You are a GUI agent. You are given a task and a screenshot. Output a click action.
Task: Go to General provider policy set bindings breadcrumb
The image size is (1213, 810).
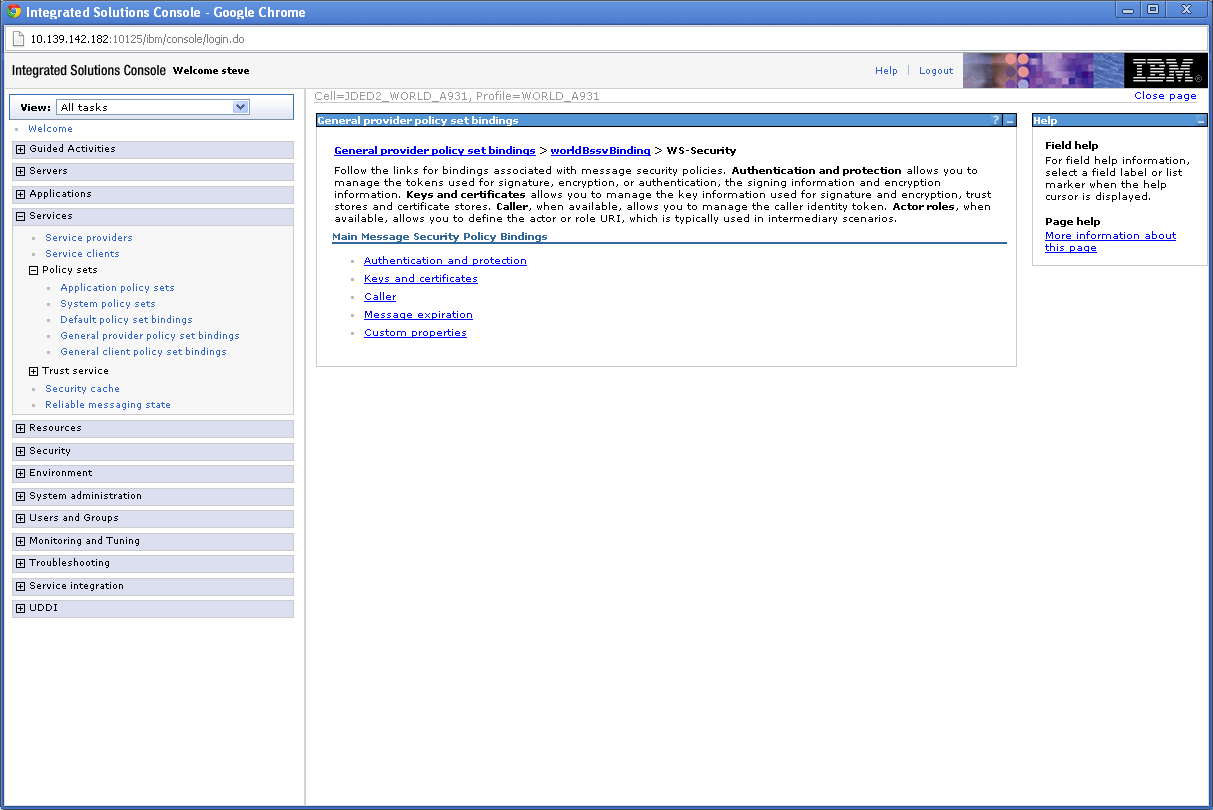coord(435,151)
